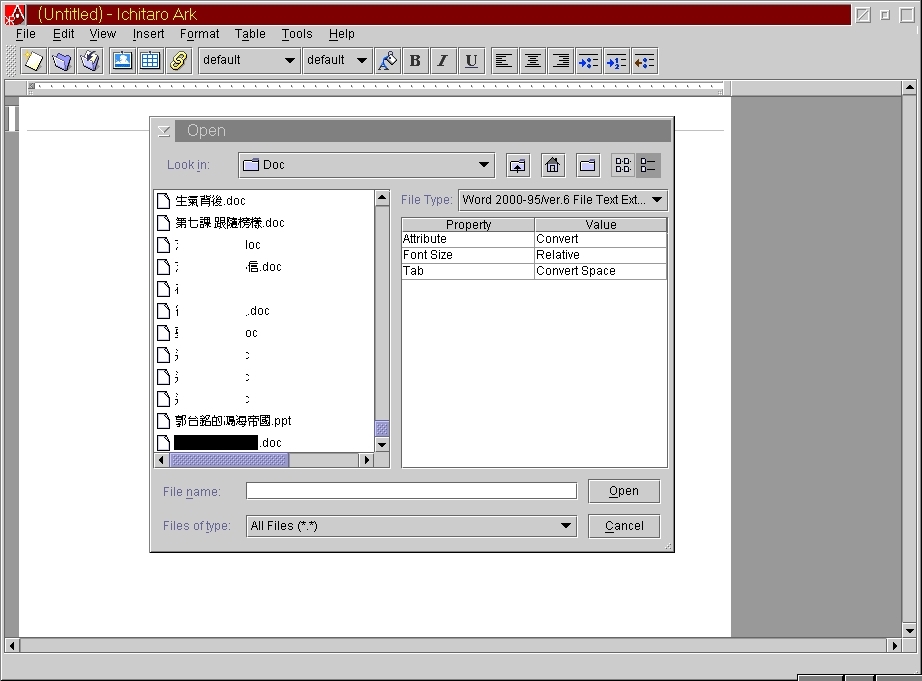Go up one folder level
This screenshot has height=681, width=922.
tap(517, 165)
